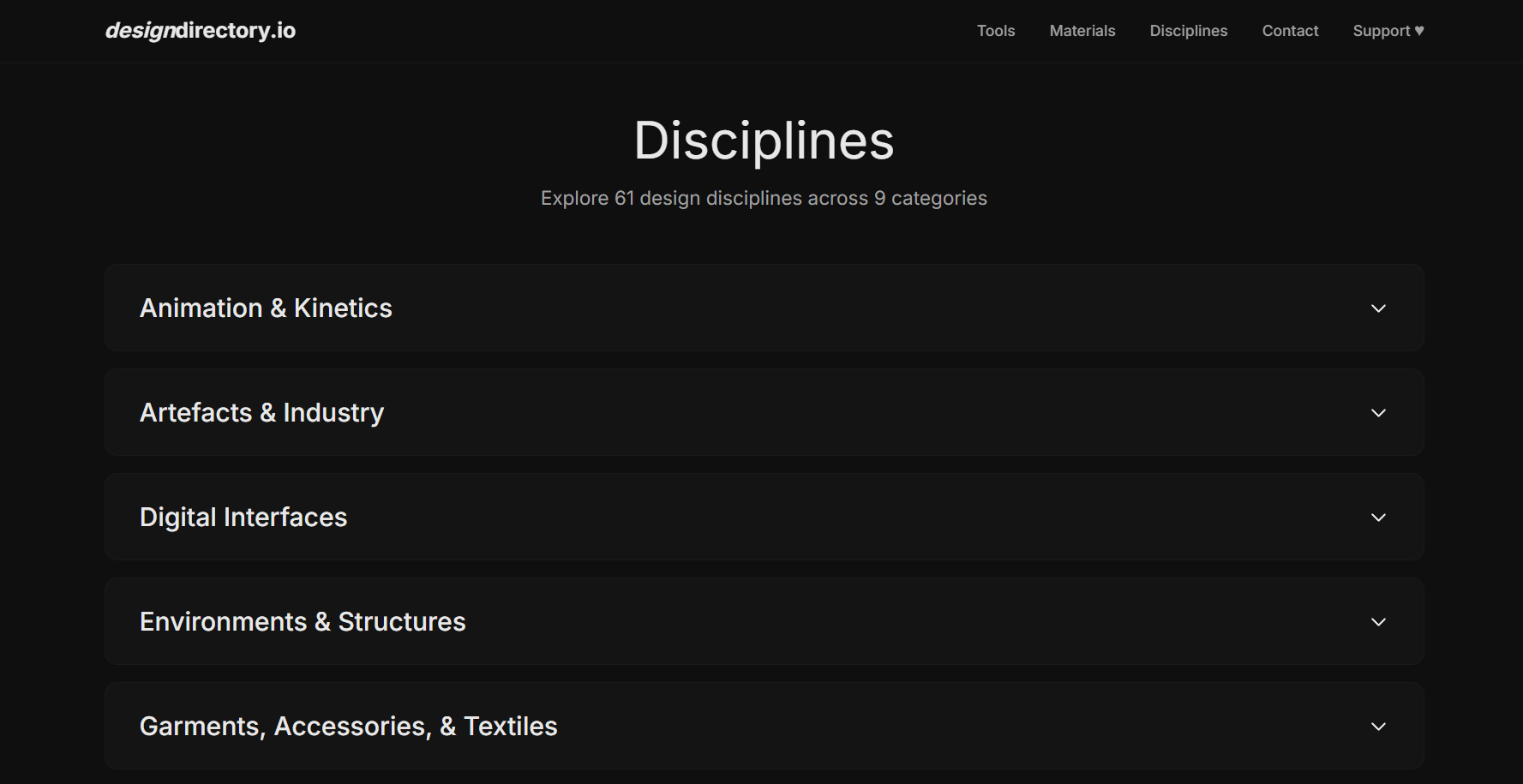1523x784 pixels.
Task: Select the Disciplines nav tab
Action: tap(1188, 31)
